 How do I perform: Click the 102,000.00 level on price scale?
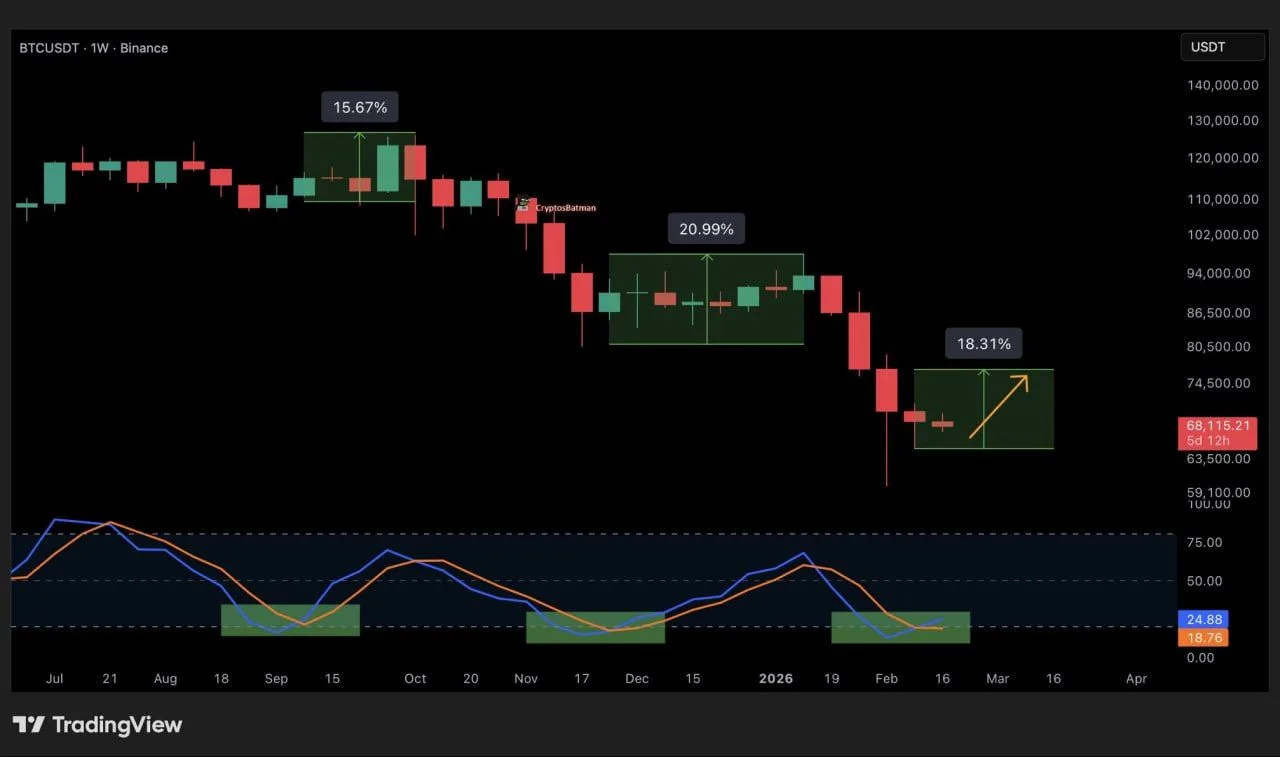1223,235
